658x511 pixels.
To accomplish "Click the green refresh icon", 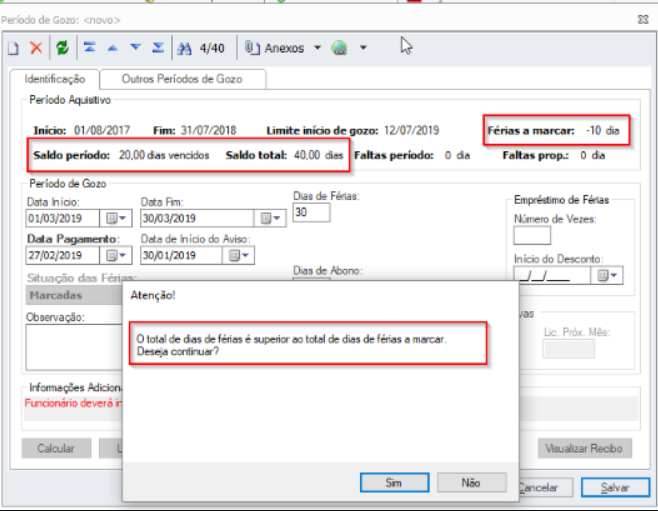I will point(62,47).
